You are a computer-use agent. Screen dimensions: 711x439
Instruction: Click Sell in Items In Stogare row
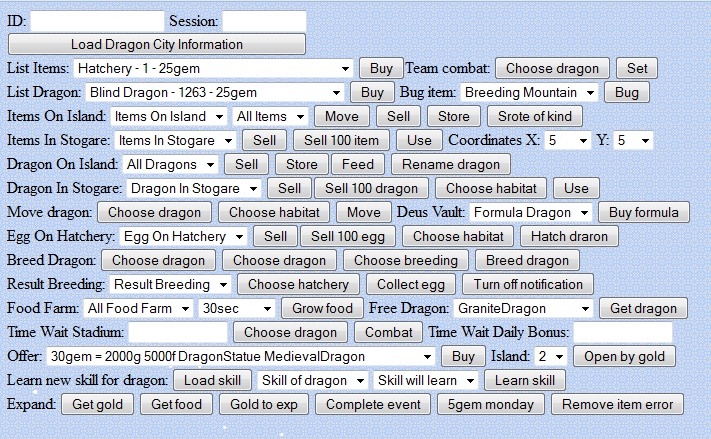[264, 141]
